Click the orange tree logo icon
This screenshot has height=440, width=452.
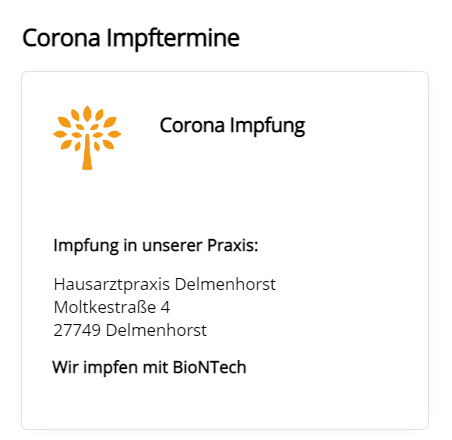pos(87,138)
